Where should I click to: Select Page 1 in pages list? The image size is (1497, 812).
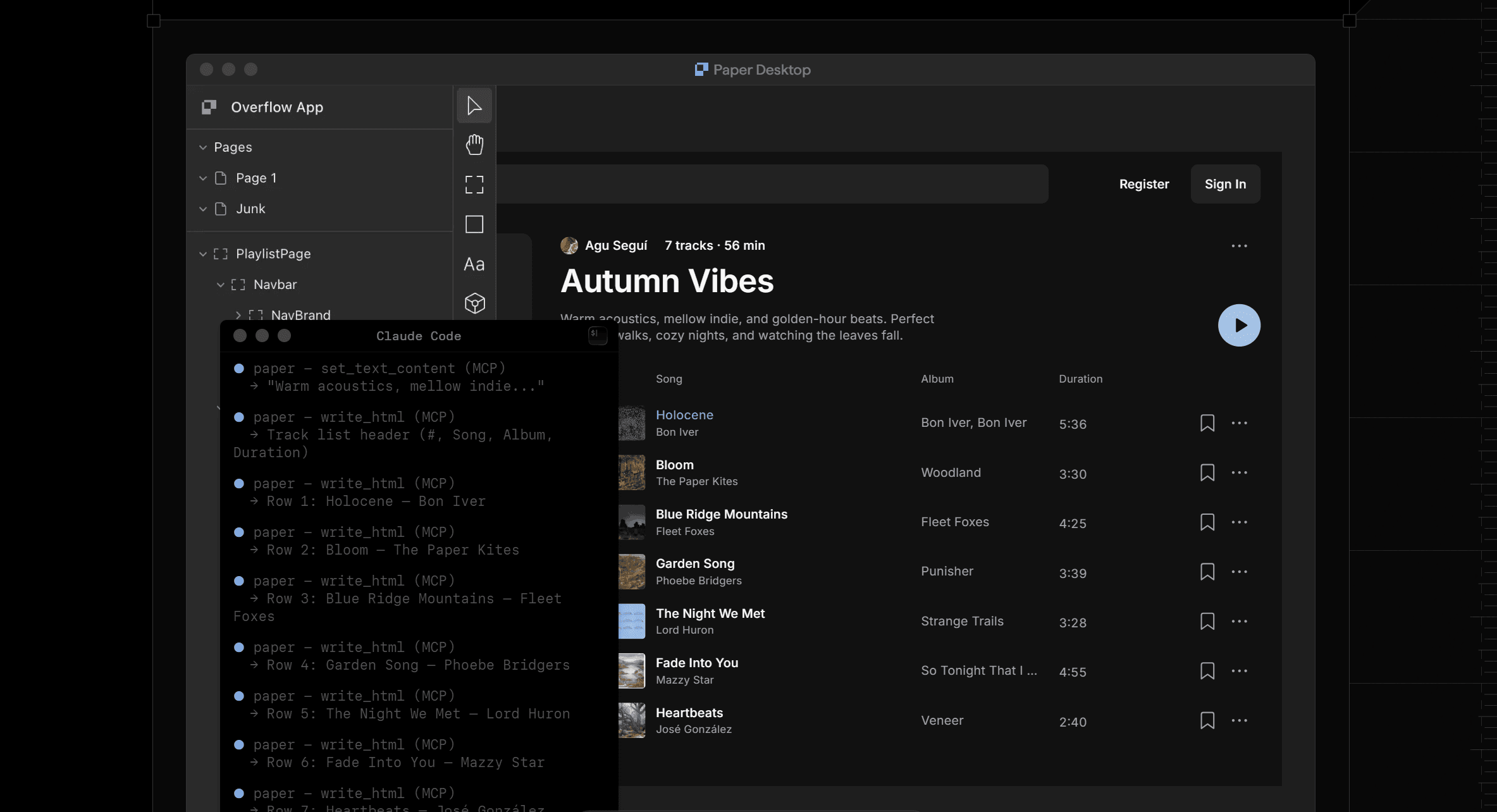point(256,178)
